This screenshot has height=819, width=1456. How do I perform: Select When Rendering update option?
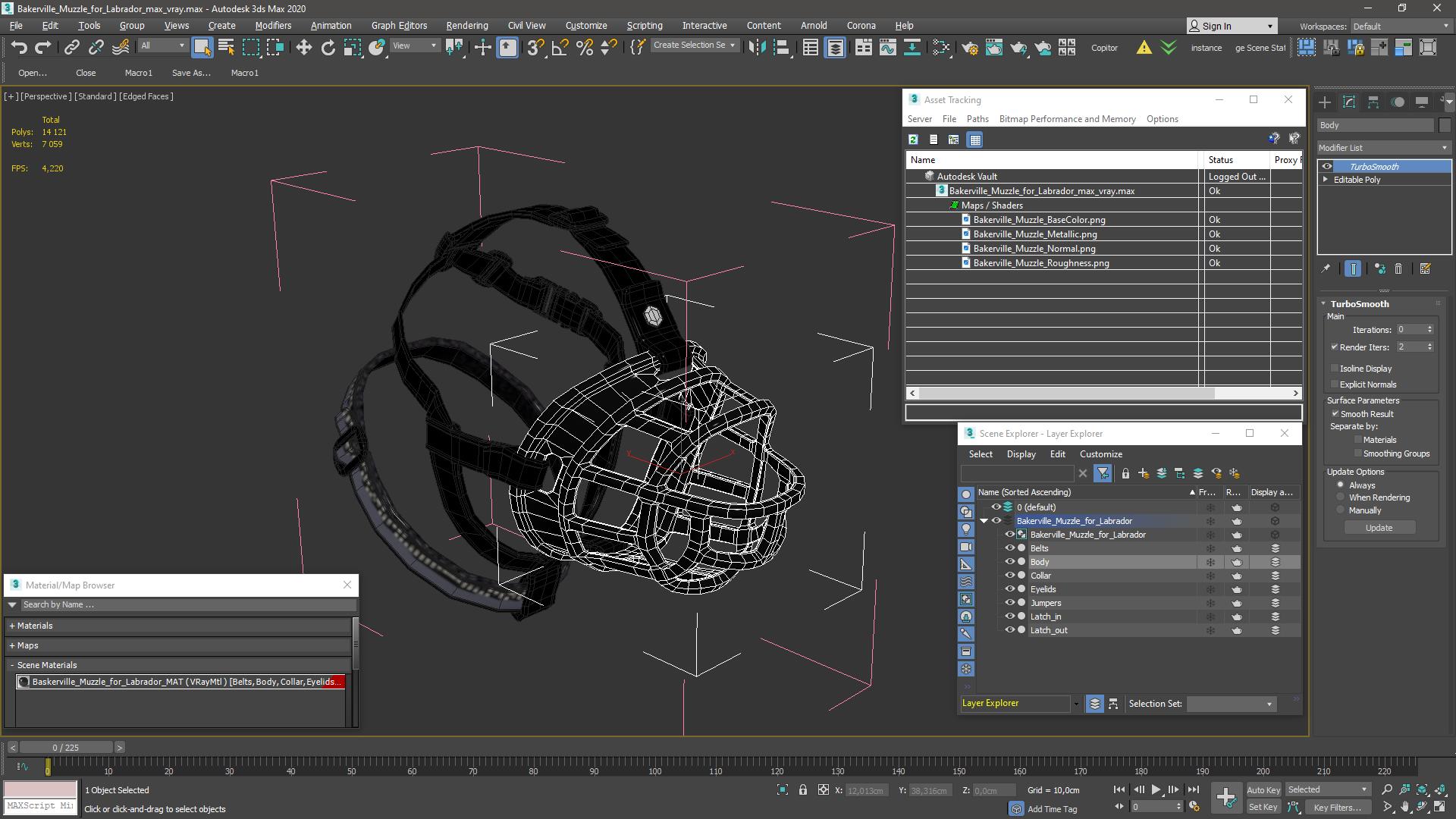coord(1341,497)
